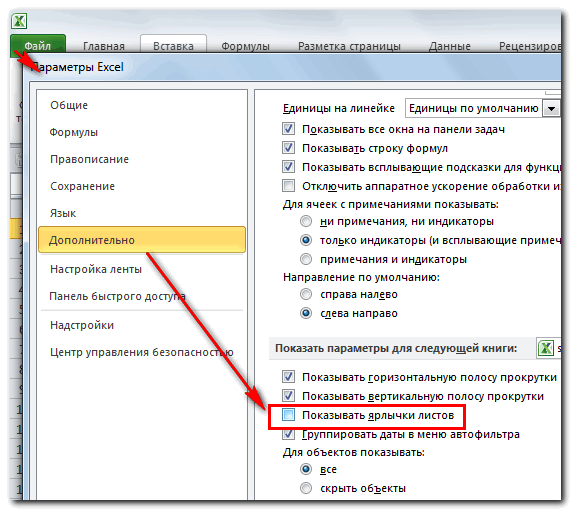Select примечания и индикаторы radio option
The image size is (572, 511).
(x=306, y=259)
